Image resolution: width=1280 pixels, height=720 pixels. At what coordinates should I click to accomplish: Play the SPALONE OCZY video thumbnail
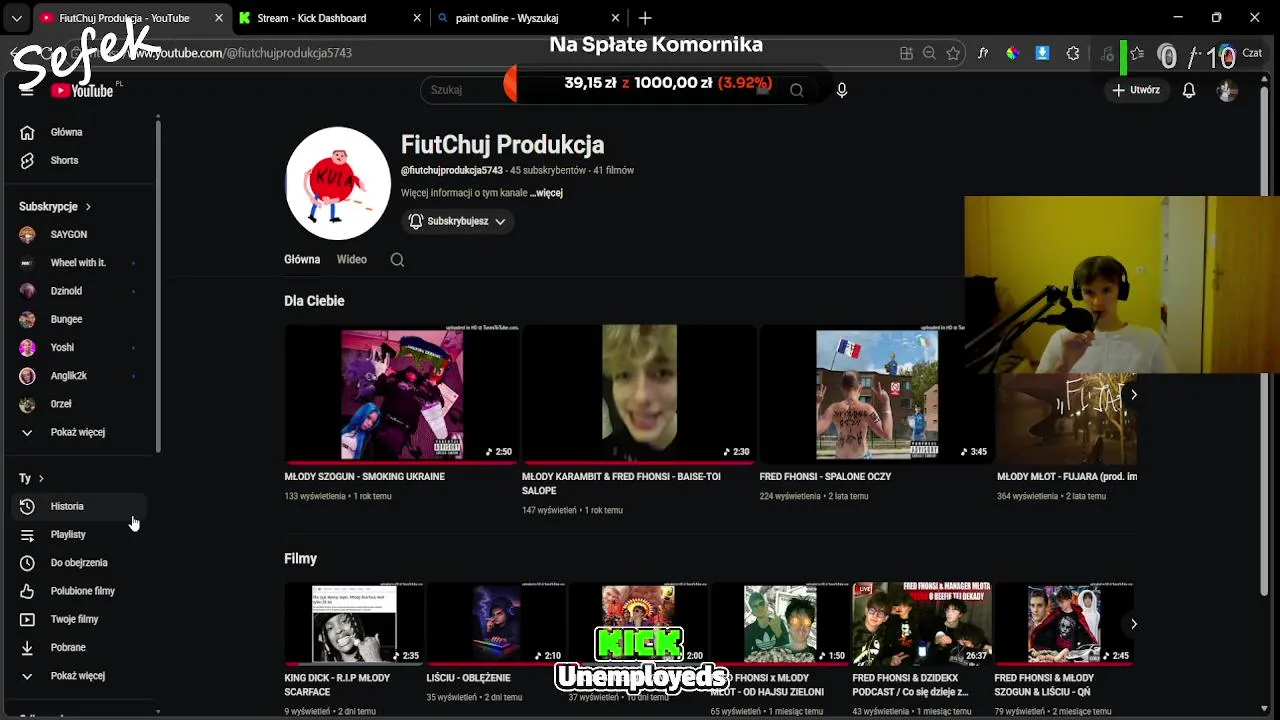click(x=876, y=394)
